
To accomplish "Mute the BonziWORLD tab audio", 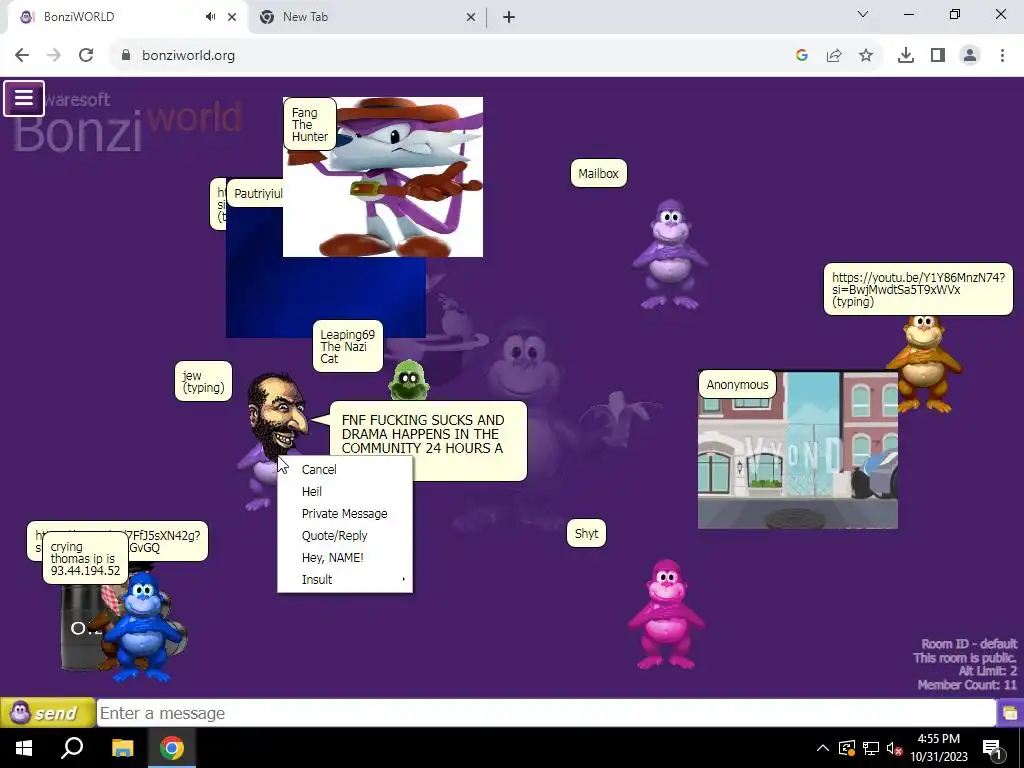I will (210, 17).
